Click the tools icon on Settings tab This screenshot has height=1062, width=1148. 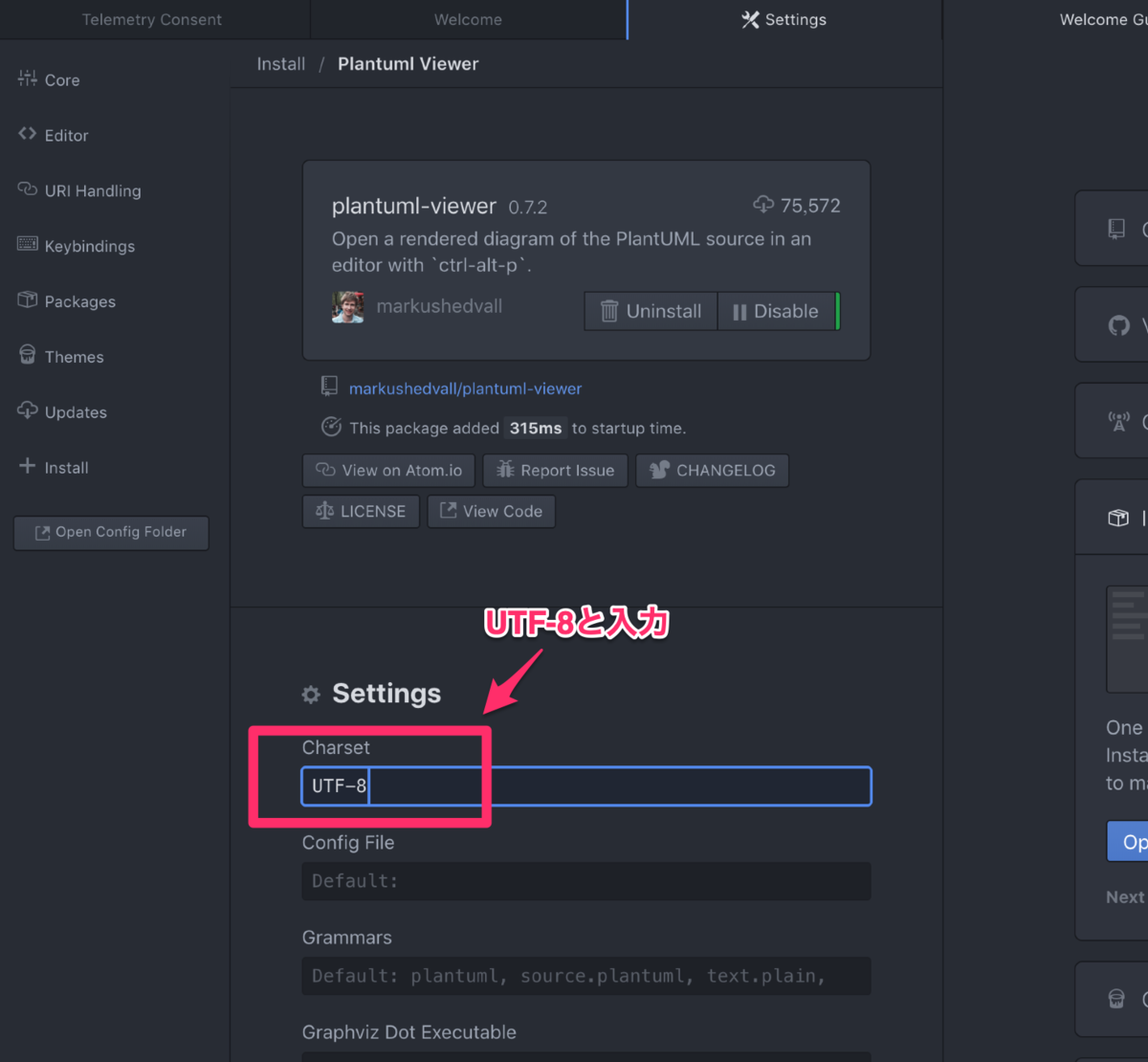751,20
